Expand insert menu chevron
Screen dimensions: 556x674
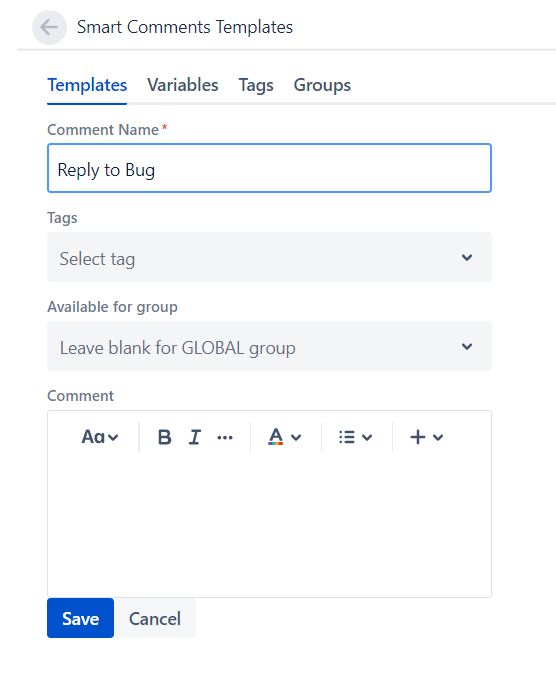click(438, 438)
